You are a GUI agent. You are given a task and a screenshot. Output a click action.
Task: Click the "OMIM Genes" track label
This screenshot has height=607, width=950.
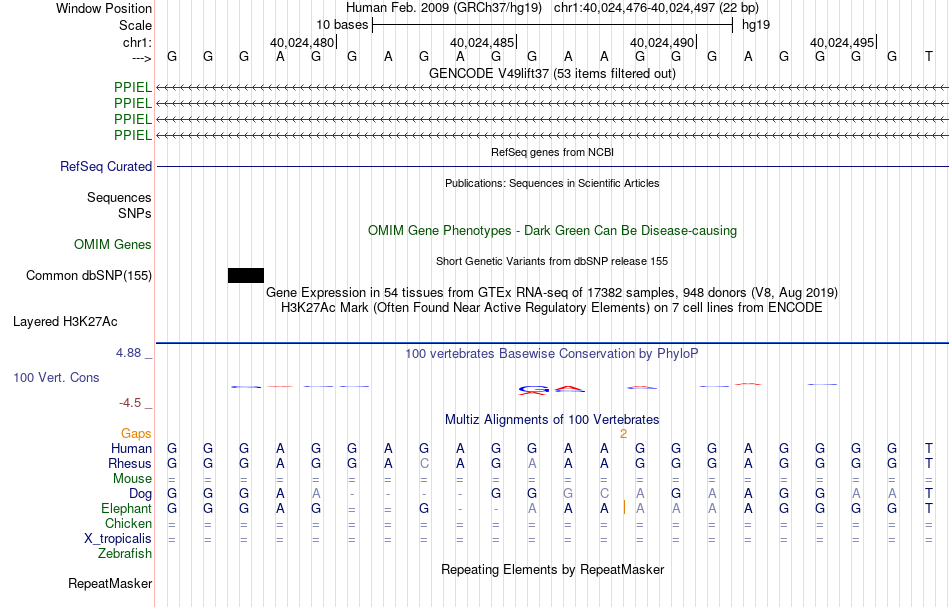[113, 245]
